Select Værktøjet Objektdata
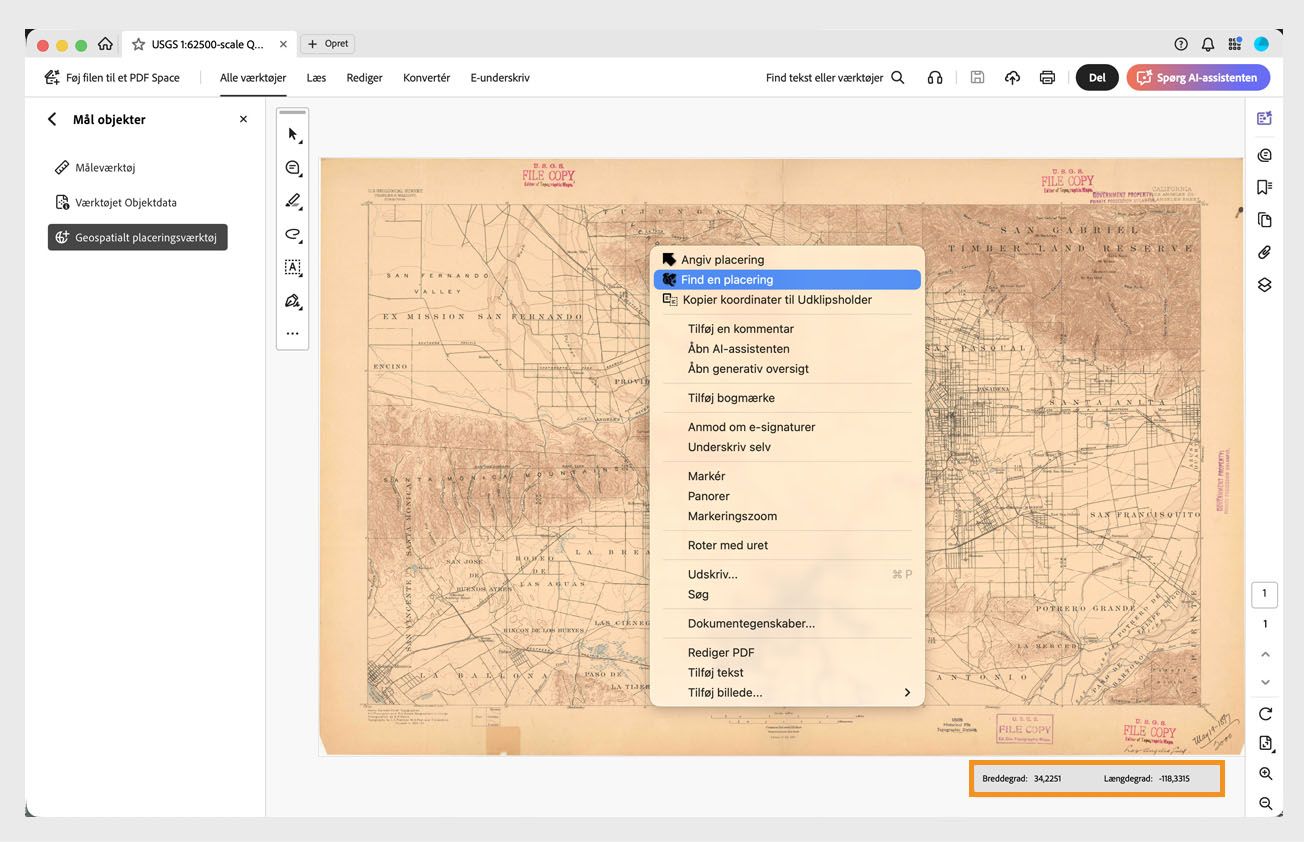The image size is (1304, 842). [x=116, y=202]
